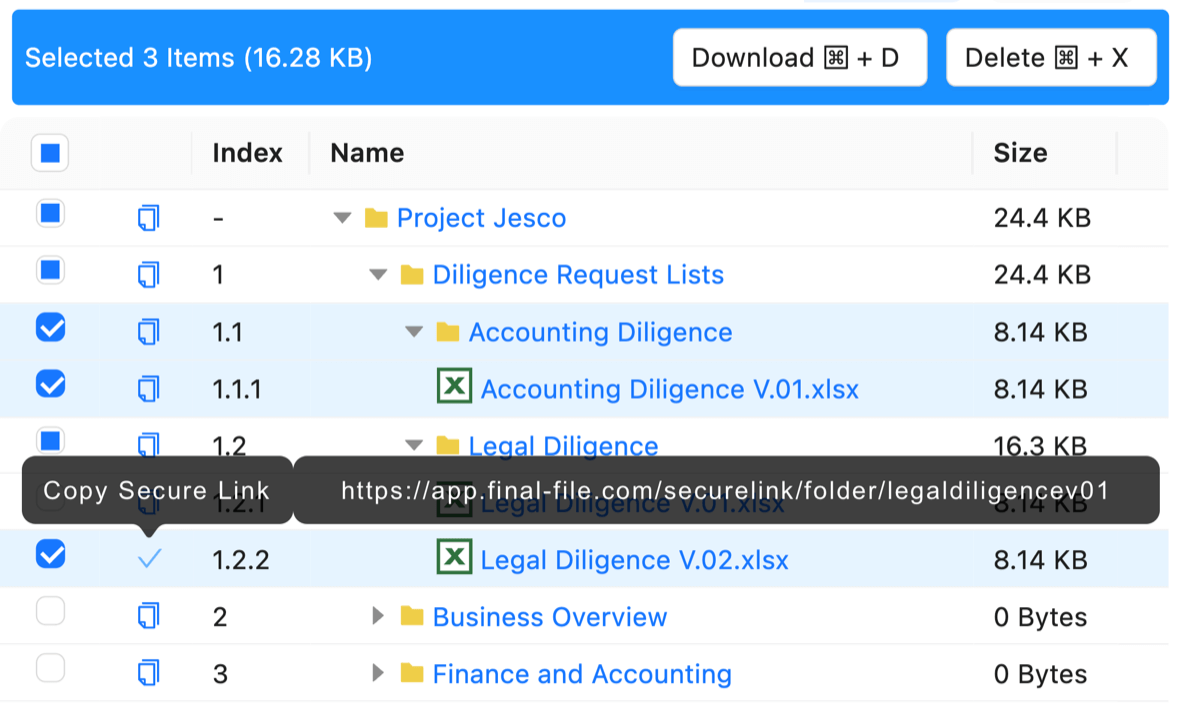Copy secure link for Diligence Request Lists
The height and width of the screenshot is (710, 1184).
(x=148, y=274)
